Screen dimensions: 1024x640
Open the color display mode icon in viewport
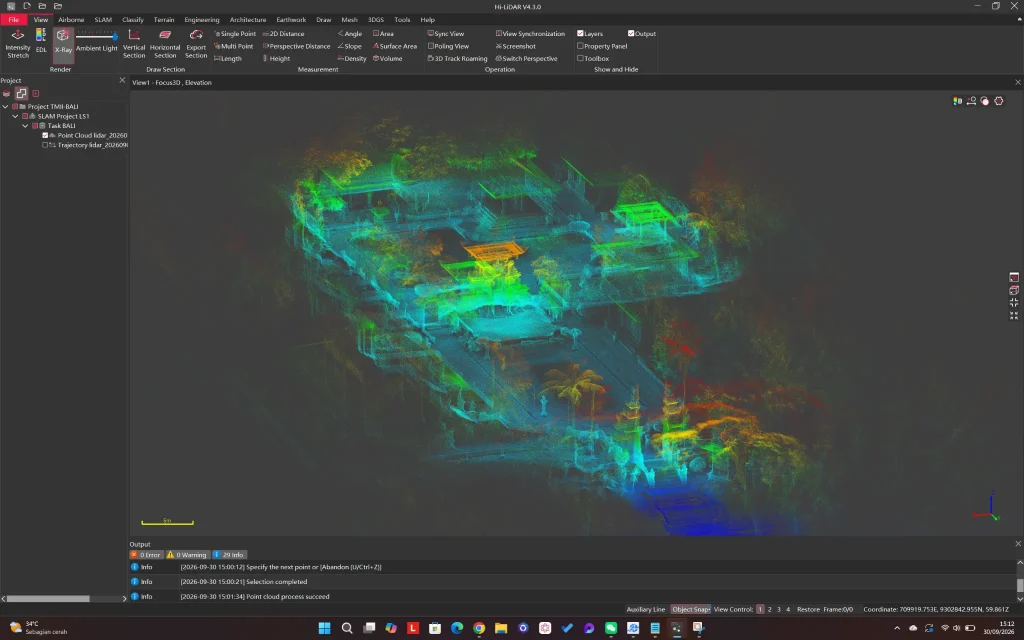pyautogui.click(x=957, y=101)
